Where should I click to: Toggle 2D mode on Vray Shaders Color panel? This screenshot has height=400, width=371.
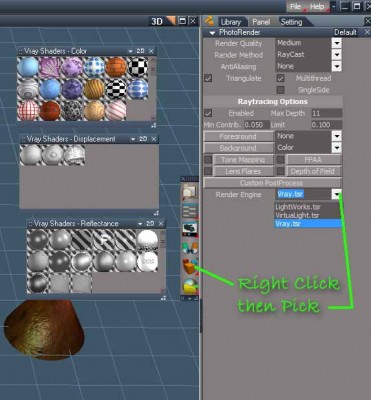click(x=140, y=51)
